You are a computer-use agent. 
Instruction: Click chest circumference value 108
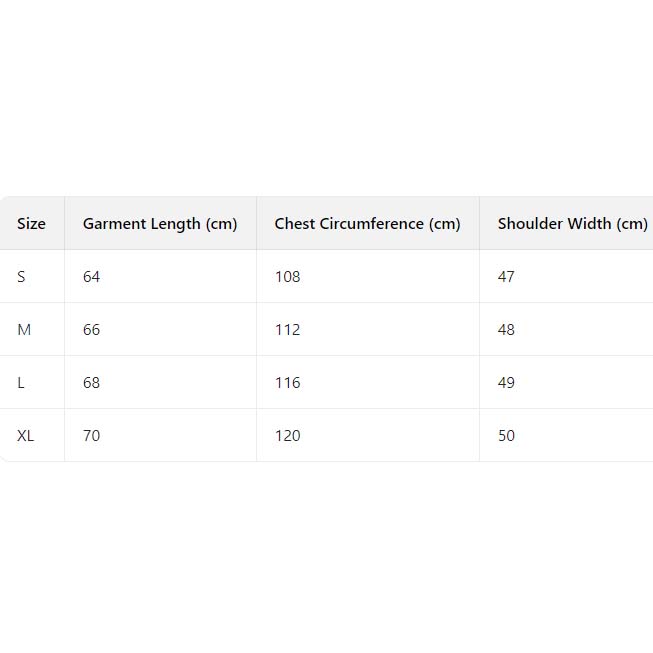point(287,277)
